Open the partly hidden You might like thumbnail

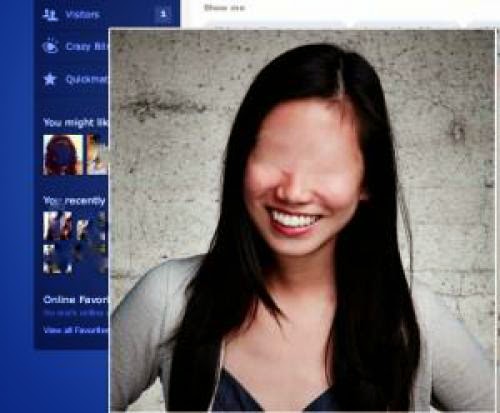[x=97, y=155]
